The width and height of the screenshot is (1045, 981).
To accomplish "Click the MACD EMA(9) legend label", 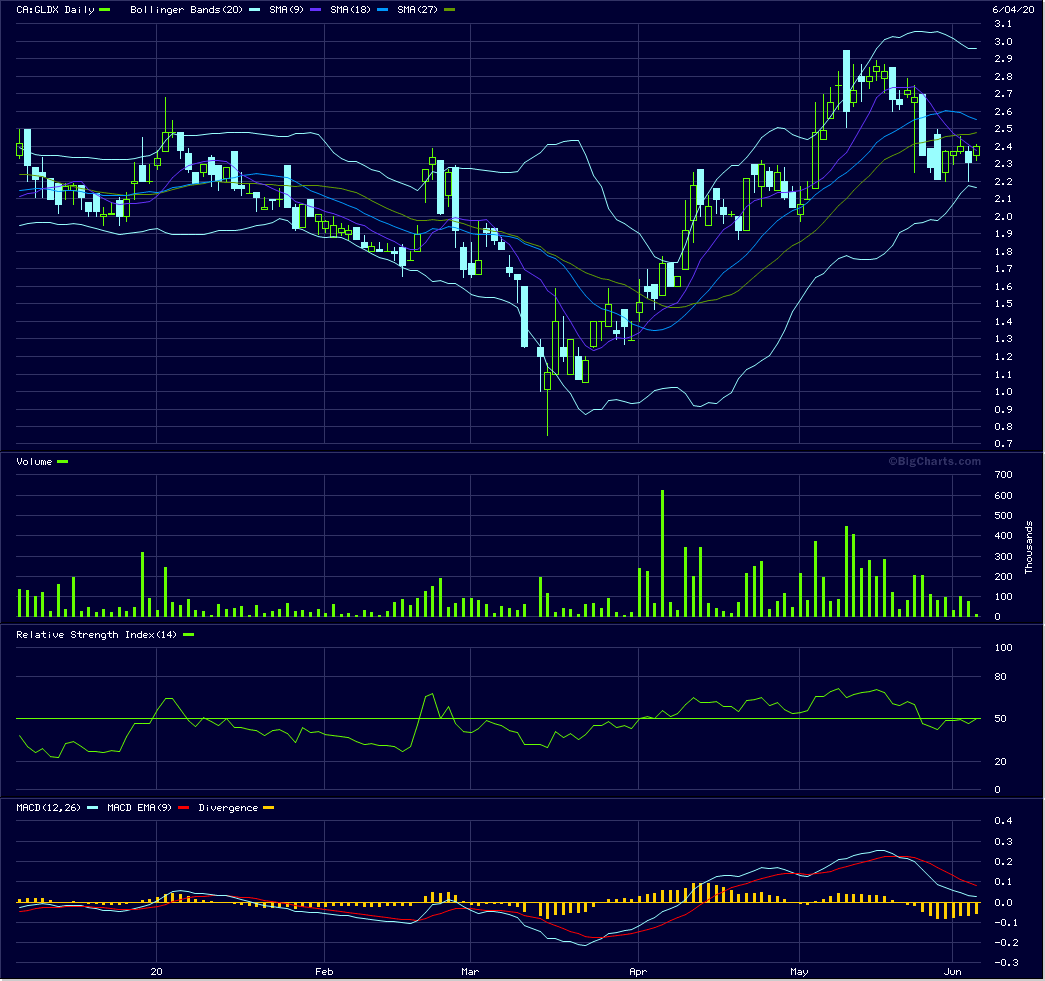I will click(139, 808).
